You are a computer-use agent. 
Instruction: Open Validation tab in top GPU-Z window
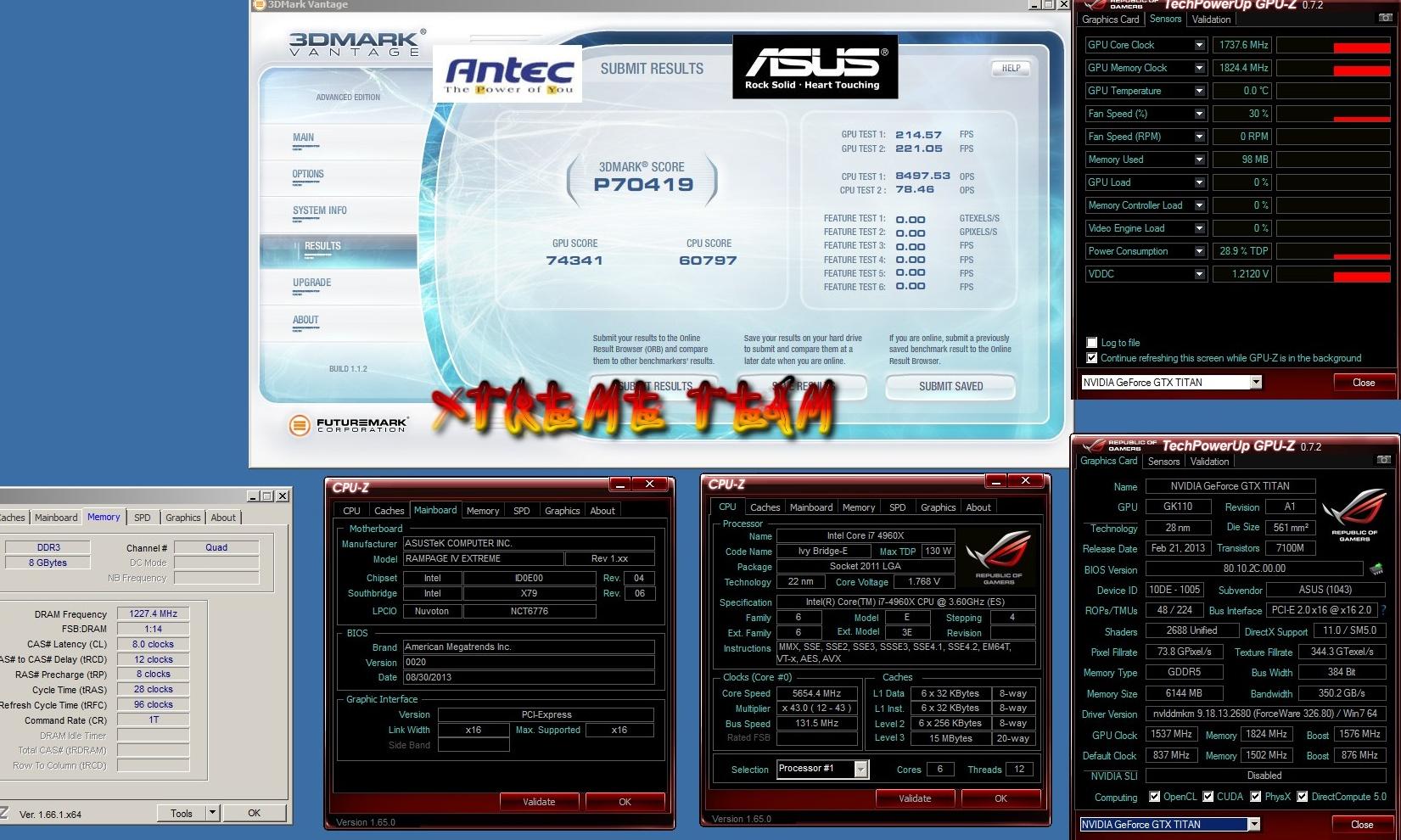click(1211, 20)
